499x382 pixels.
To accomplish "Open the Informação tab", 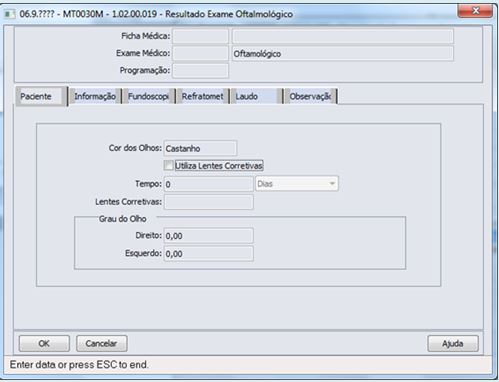I will coord(95,96).
